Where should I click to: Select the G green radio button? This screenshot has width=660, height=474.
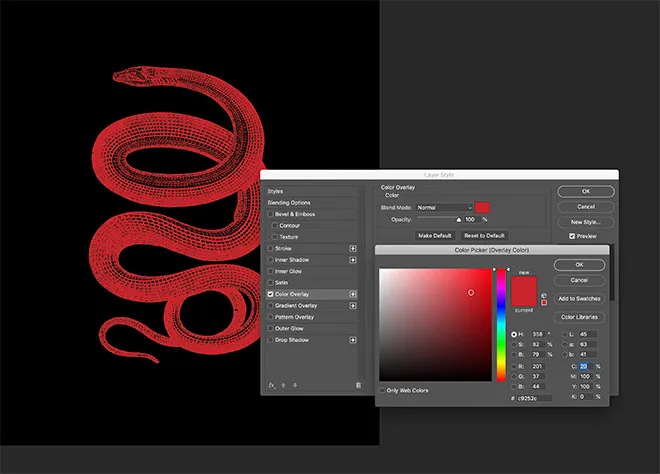point(514,376)
